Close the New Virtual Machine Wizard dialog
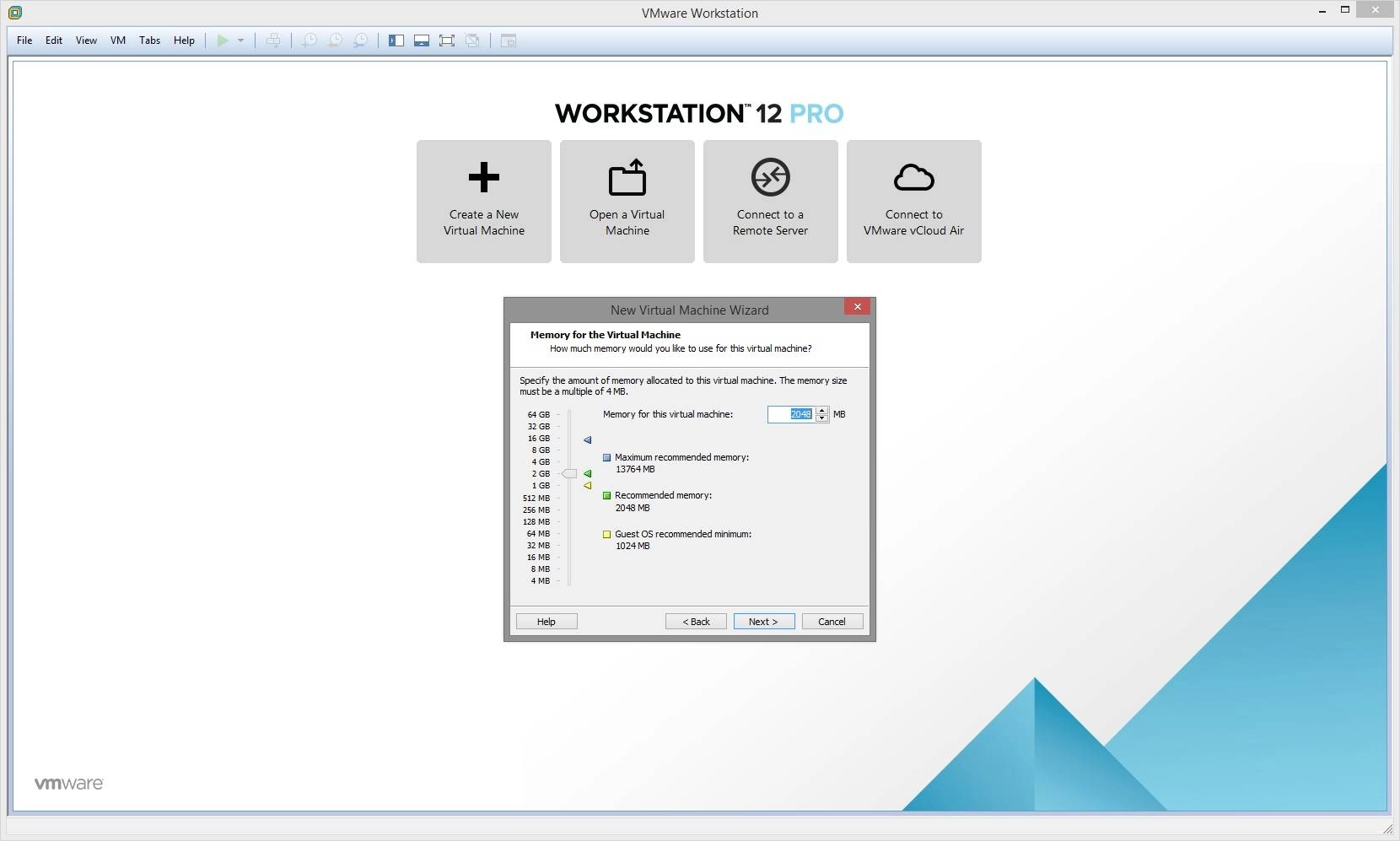This screenshot has height=841, width=1400. pos(857,307)
